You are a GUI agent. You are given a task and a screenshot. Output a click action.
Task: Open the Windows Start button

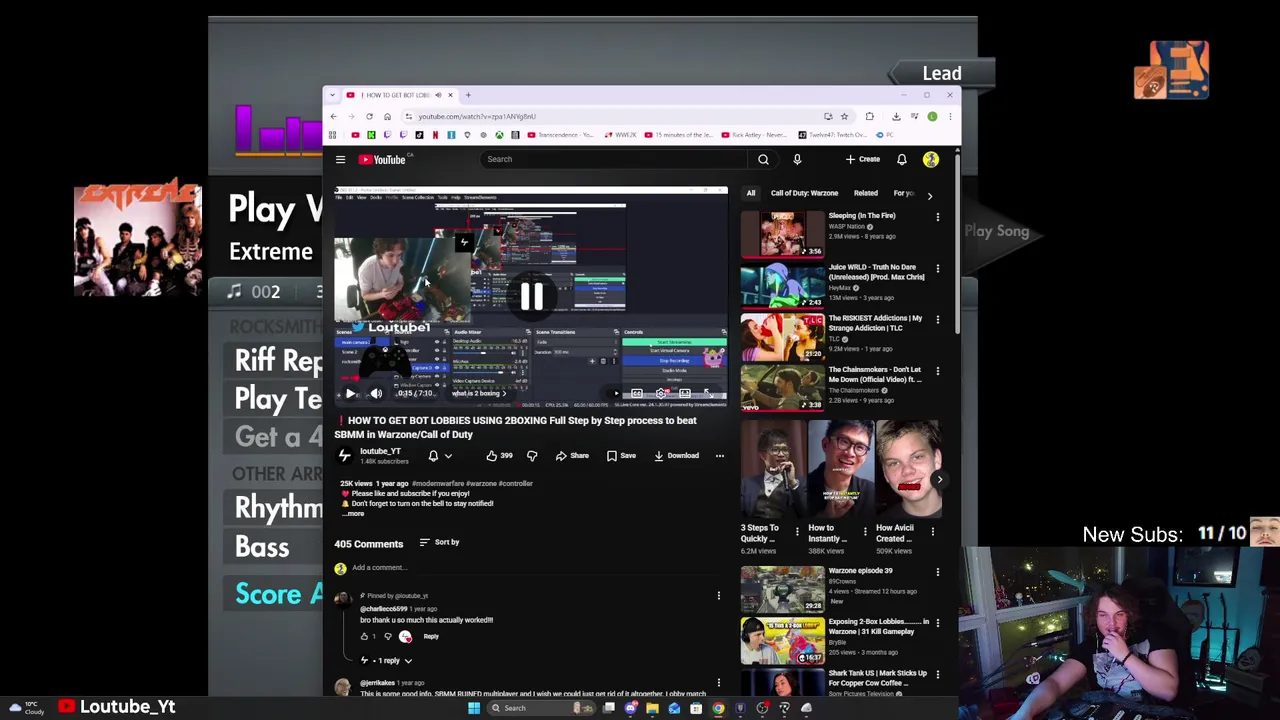473,708
